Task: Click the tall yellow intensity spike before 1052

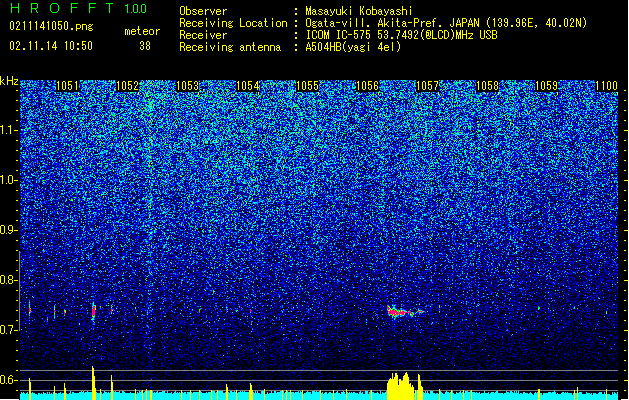Action: click(93, 383)
